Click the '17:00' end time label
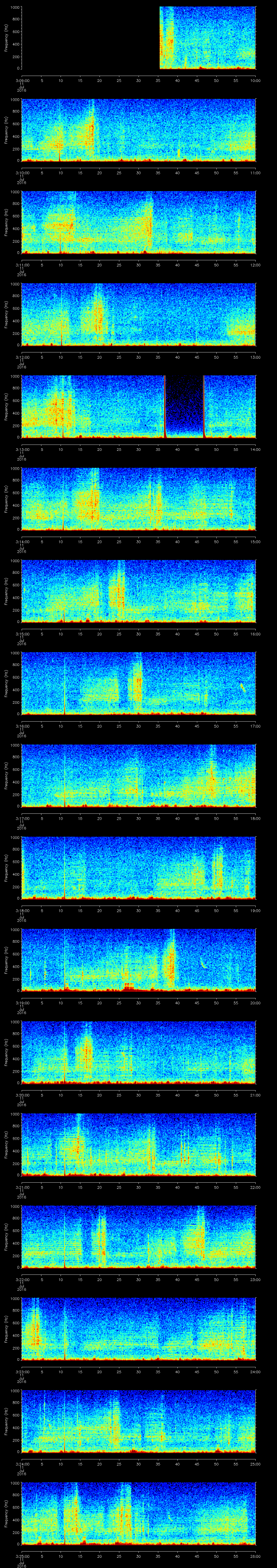This screenshot has height=1568, width=277. point(256,726)
